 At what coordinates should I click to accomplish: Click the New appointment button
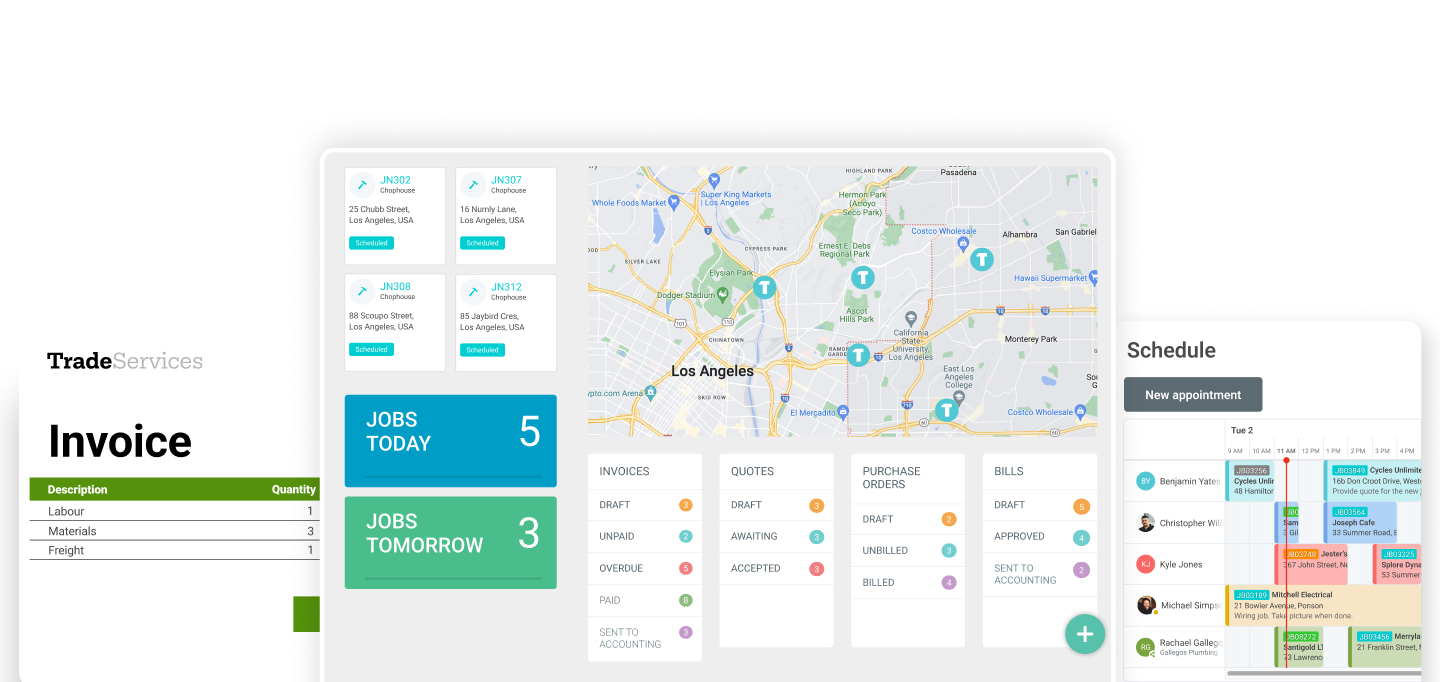point(1193,394)
